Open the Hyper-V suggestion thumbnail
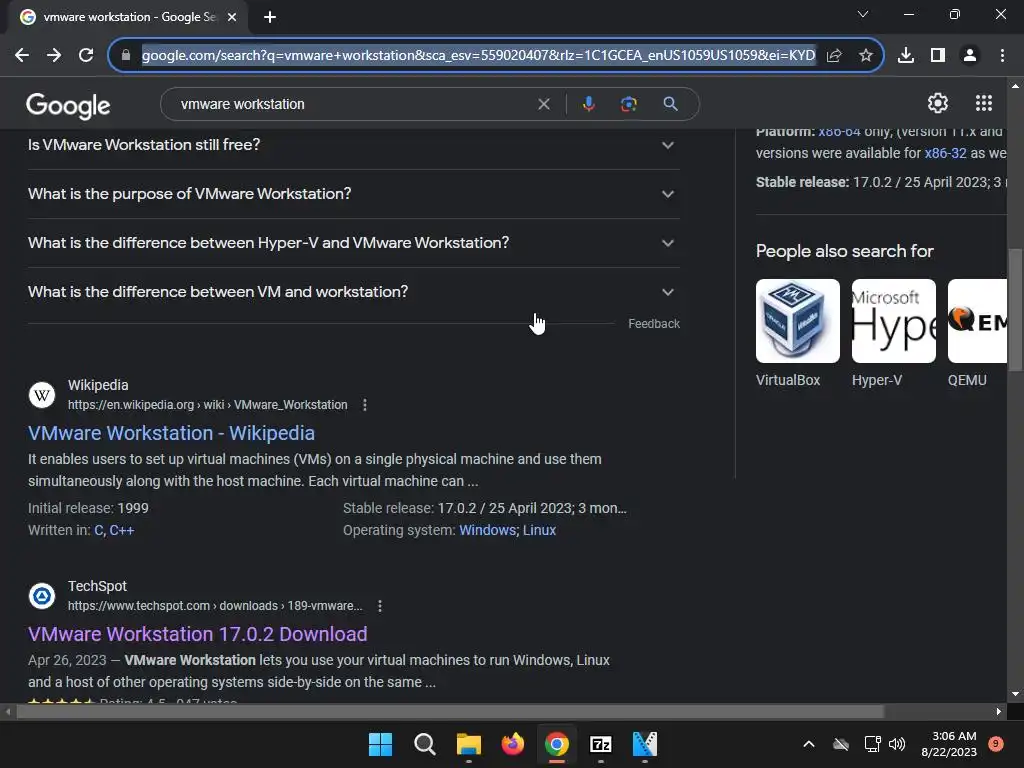This screenshot has width=1024, height=768. 893,321
